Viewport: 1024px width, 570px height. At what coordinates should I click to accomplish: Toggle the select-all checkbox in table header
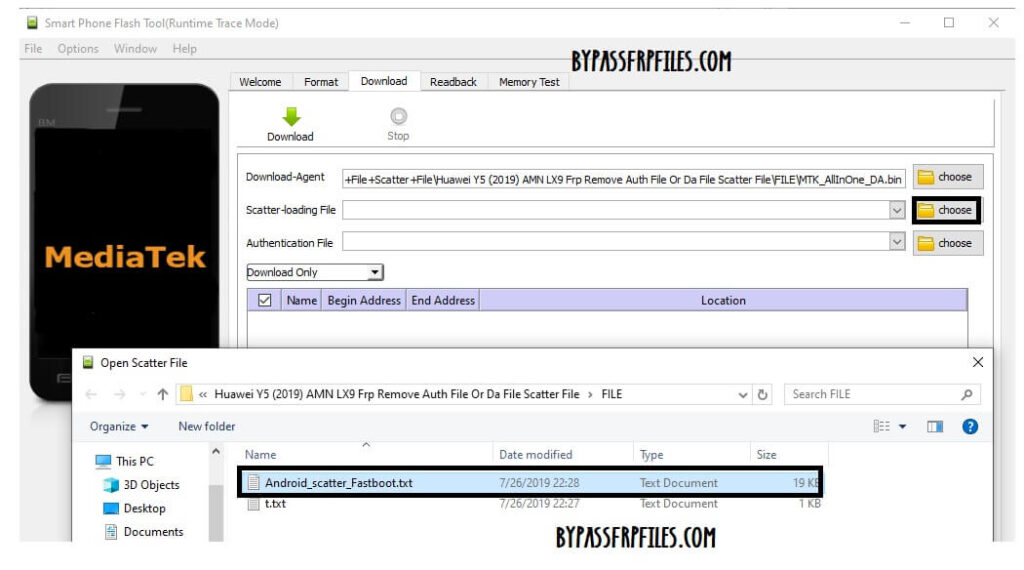coord(265,300)
